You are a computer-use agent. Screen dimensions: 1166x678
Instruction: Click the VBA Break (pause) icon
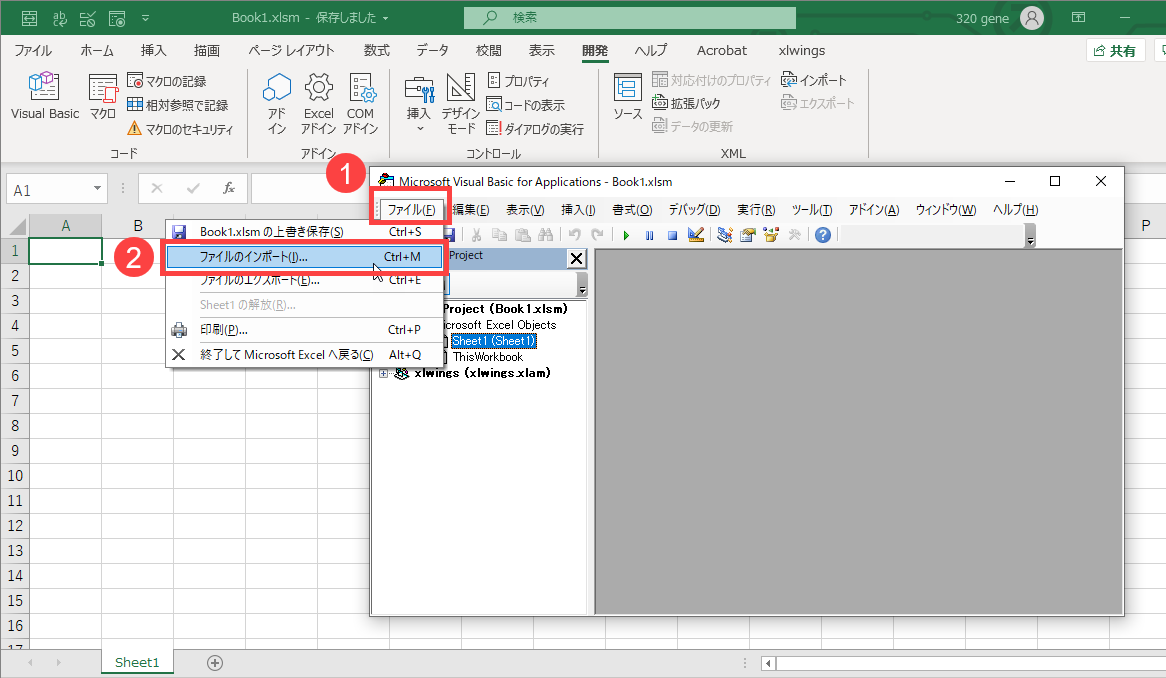[649, 235]
